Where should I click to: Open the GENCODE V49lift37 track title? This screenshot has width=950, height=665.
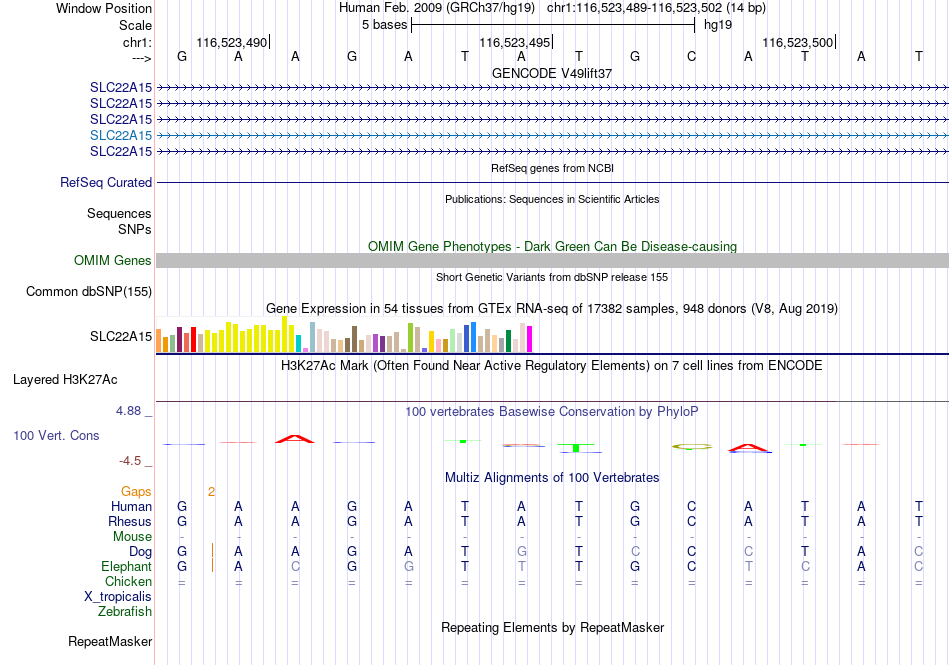pyautogui.click(x=552, y=73)
